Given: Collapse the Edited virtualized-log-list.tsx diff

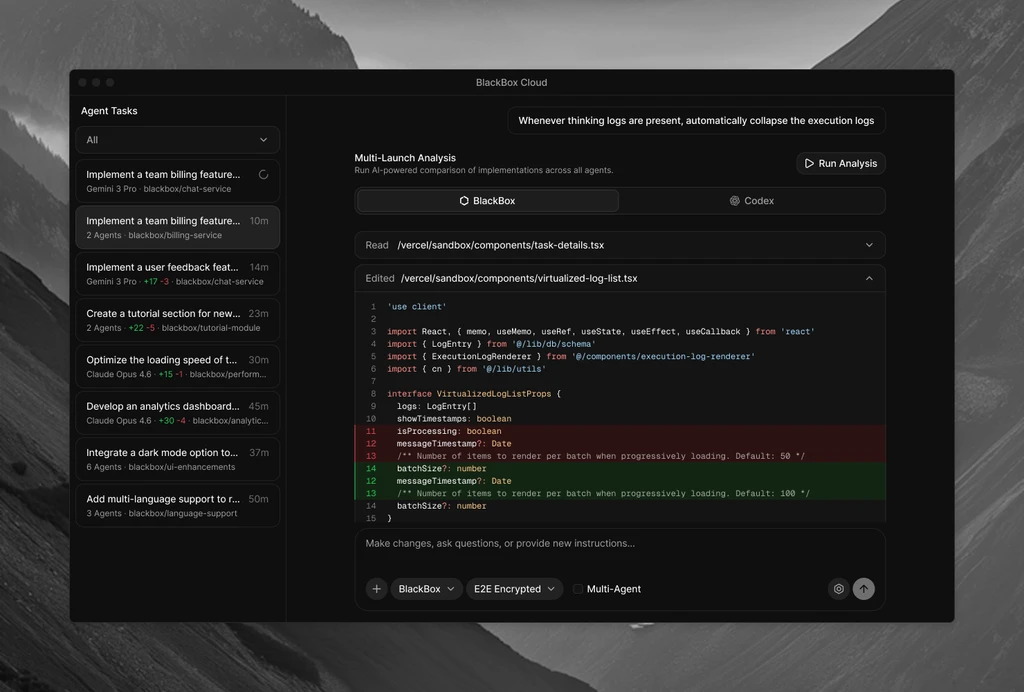Looking at the screenshot, I should point(869,278).
